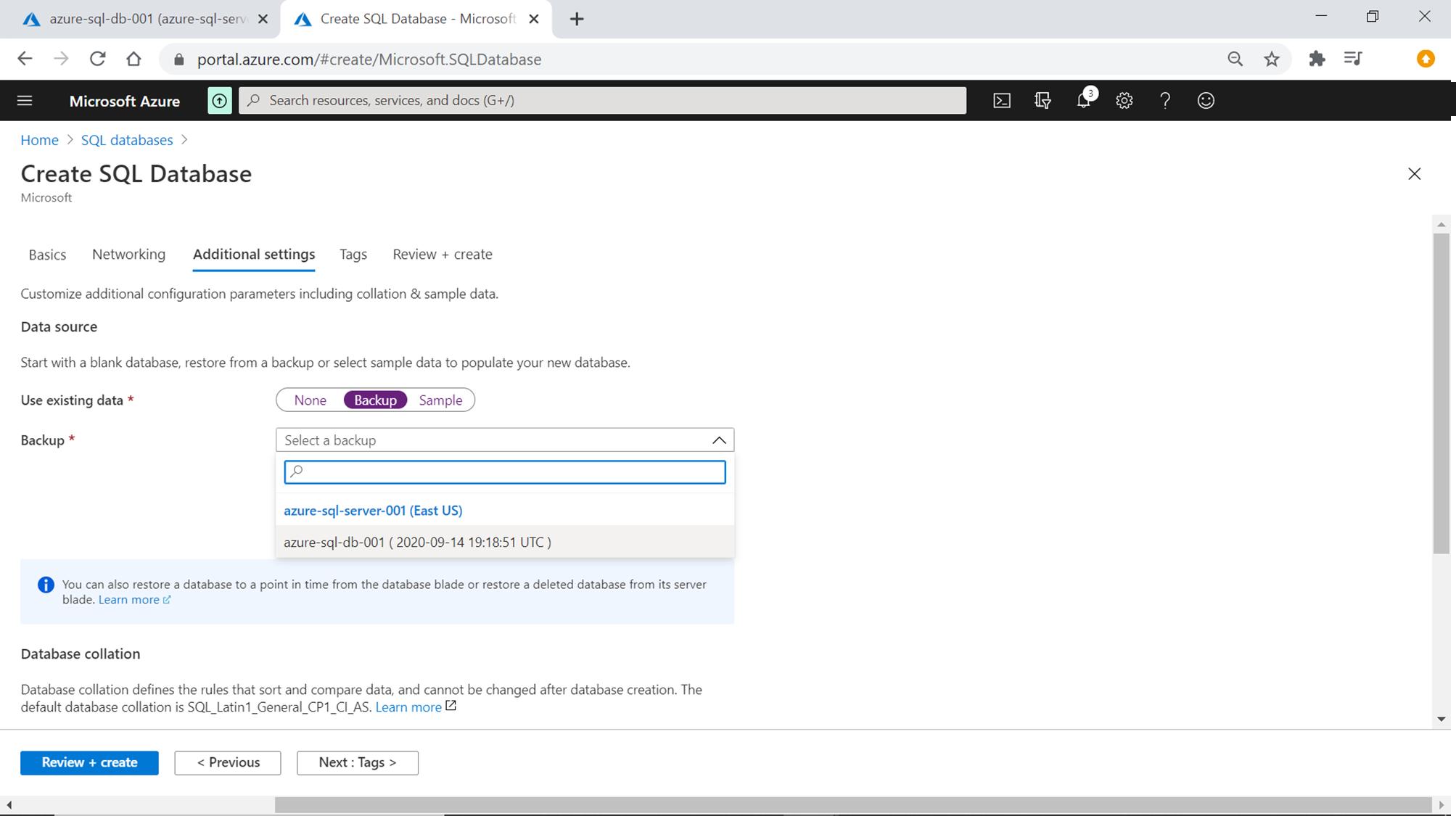Click azure-sql-server-001 (East US) group header

(x=373, y=511)
